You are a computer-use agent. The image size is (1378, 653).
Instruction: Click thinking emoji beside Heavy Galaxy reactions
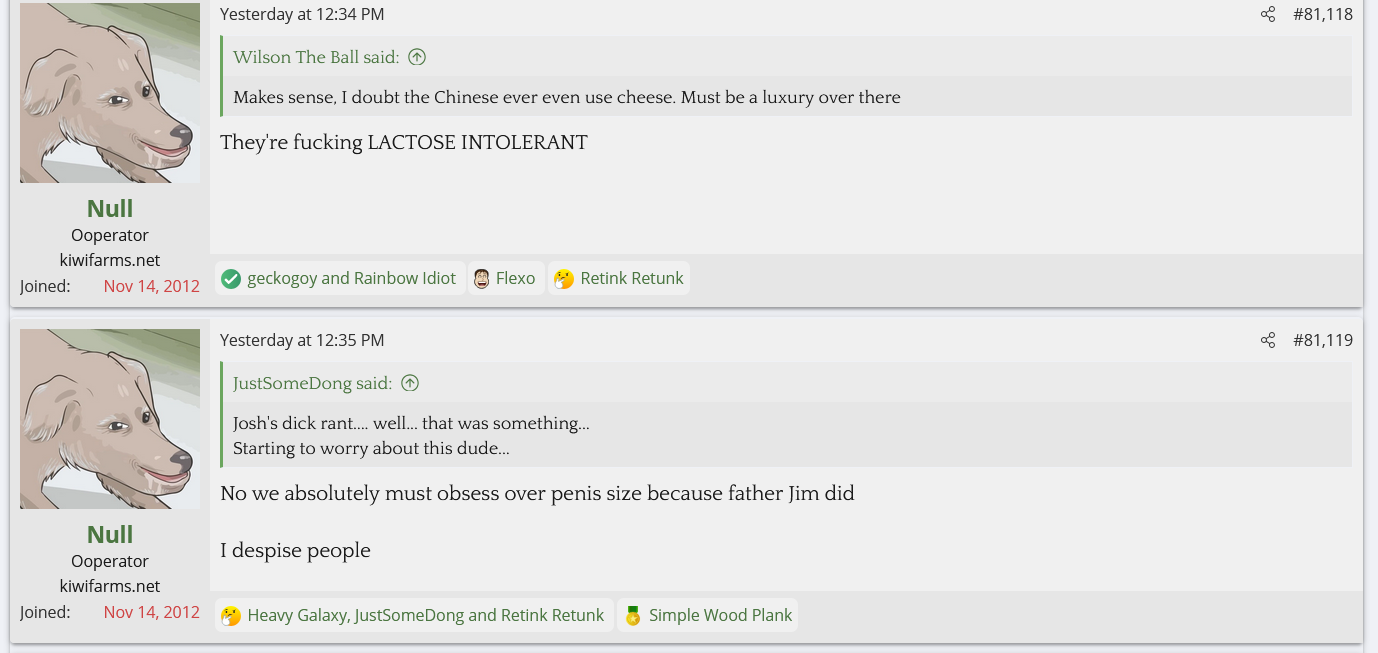[231, 616]
